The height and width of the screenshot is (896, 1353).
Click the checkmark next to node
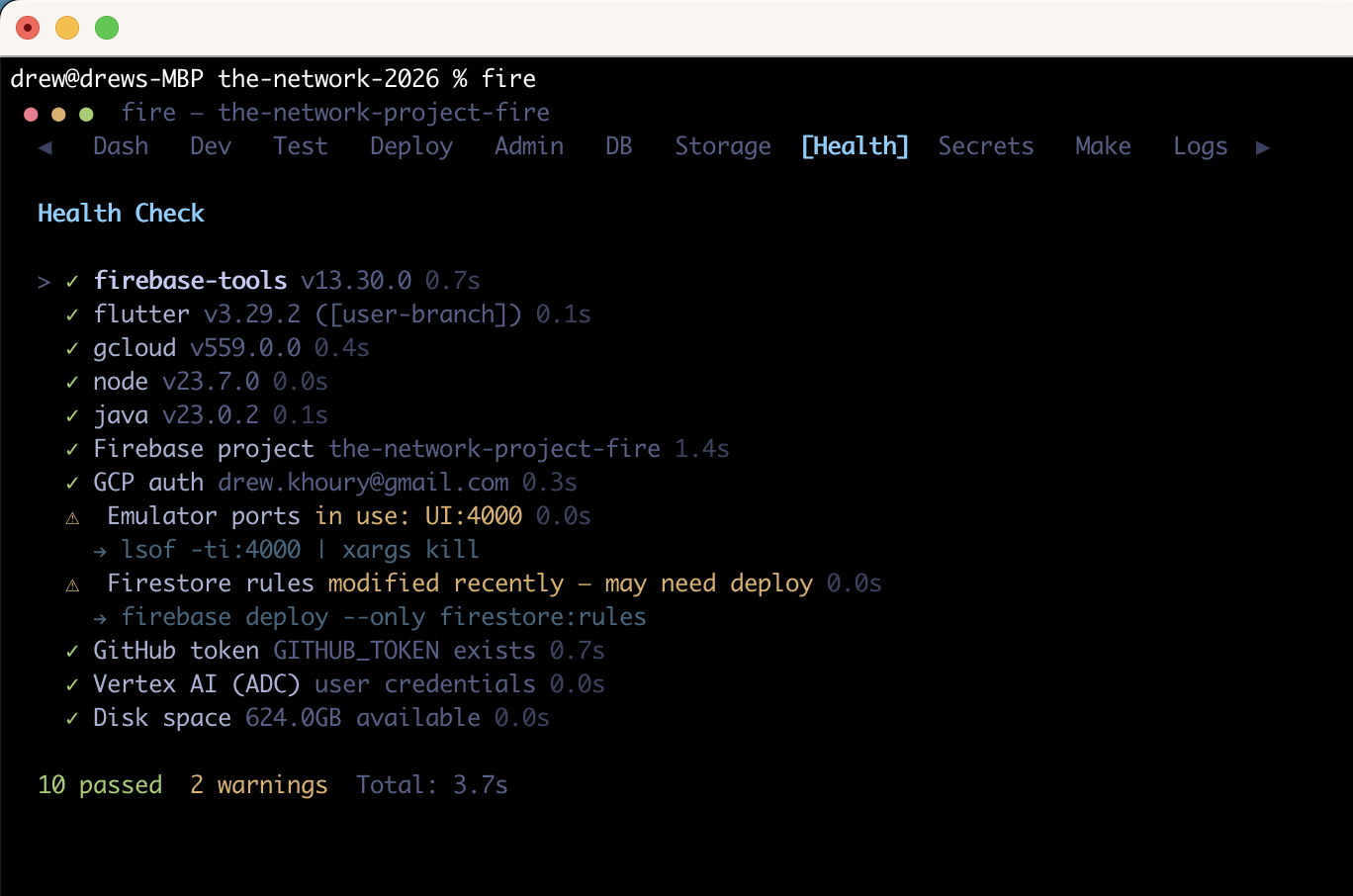point(72,383)
